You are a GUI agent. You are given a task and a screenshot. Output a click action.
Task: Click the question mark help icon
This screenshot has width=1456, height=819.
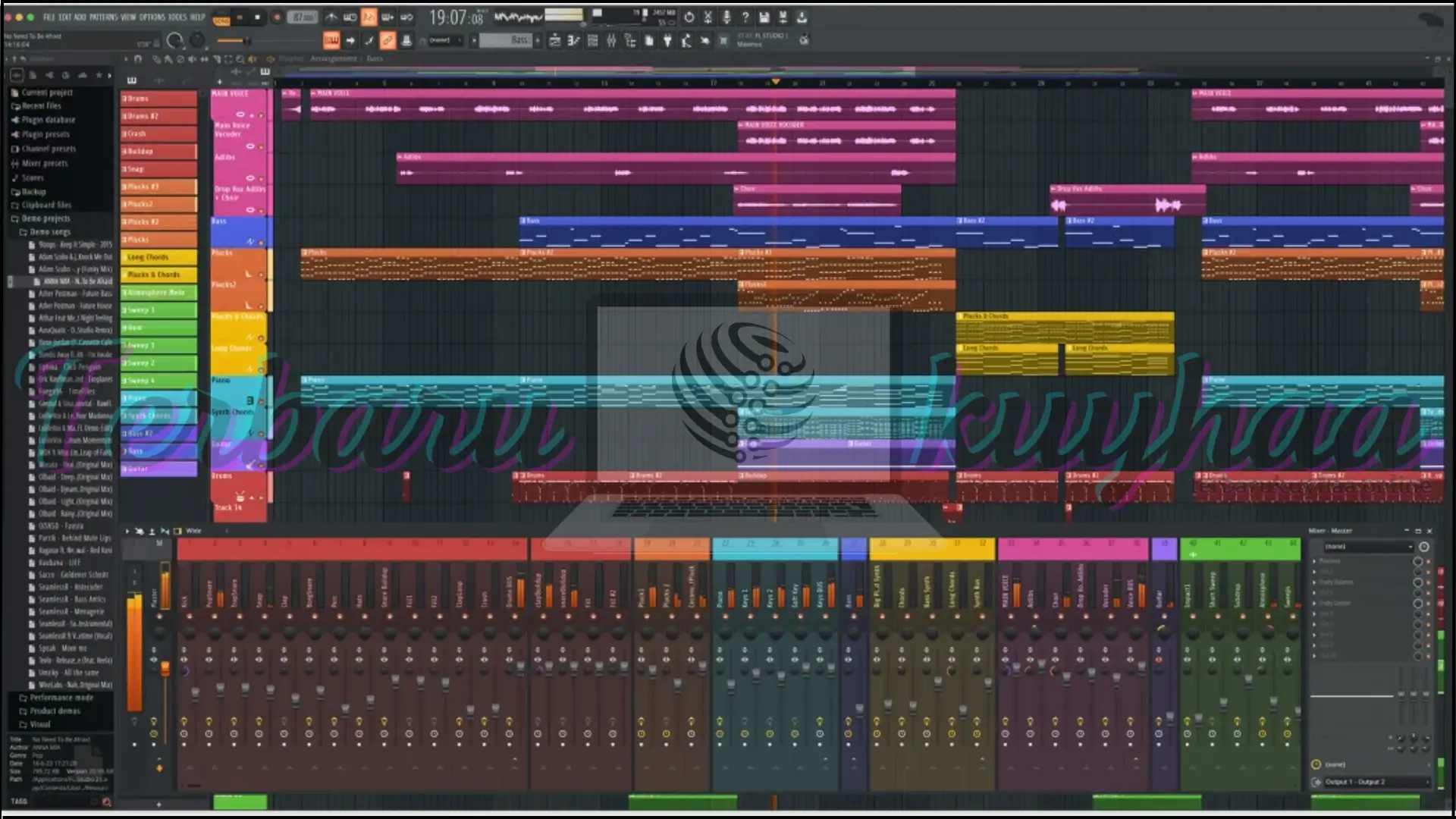(745, 17)
